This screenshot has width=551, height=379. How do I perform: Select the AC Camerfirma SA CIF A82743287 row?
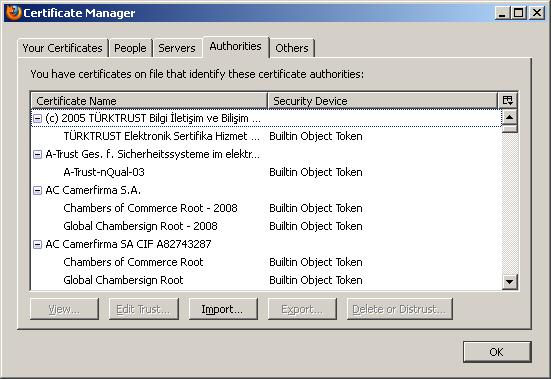[266, 244]
